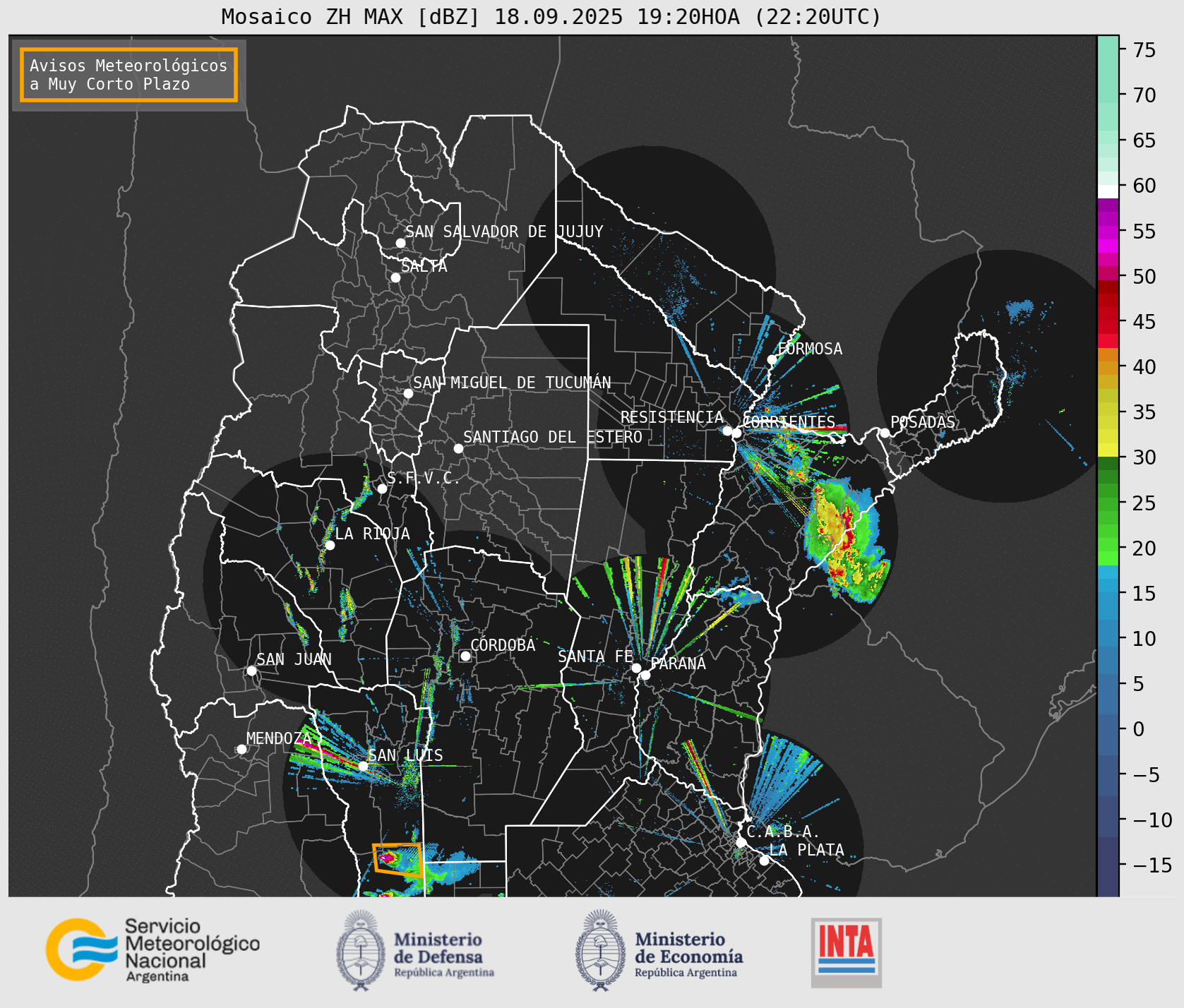Click the SANTIAGO DEL ESTERO label

point(553,437)
